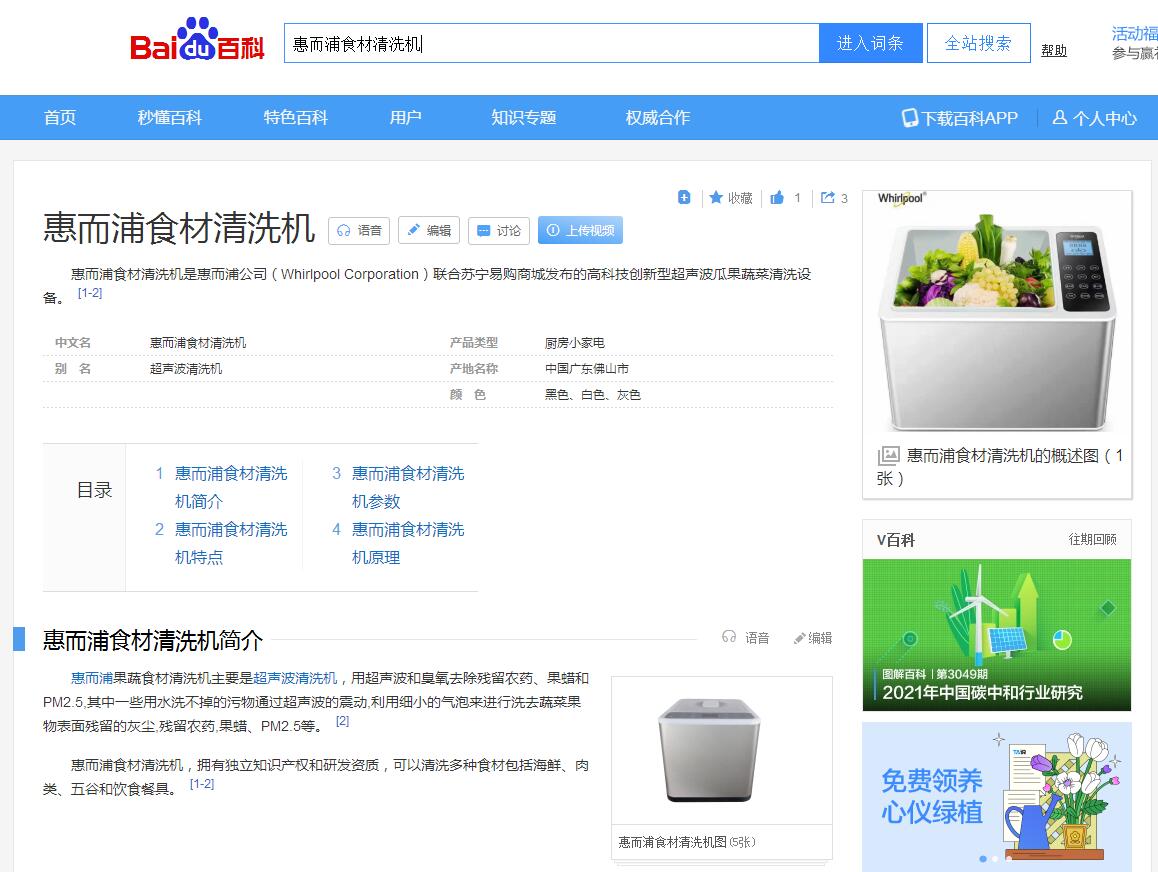Open 权威合作 menu item

(x=657, y=117)
